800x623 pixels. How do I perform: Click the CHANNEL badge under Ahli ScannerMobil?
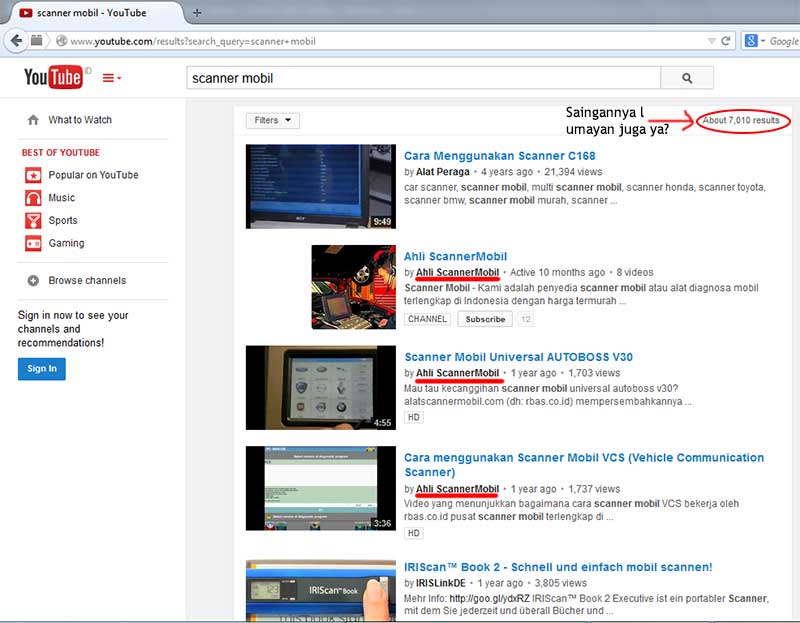pyautogui.click(x=427, y=319)
